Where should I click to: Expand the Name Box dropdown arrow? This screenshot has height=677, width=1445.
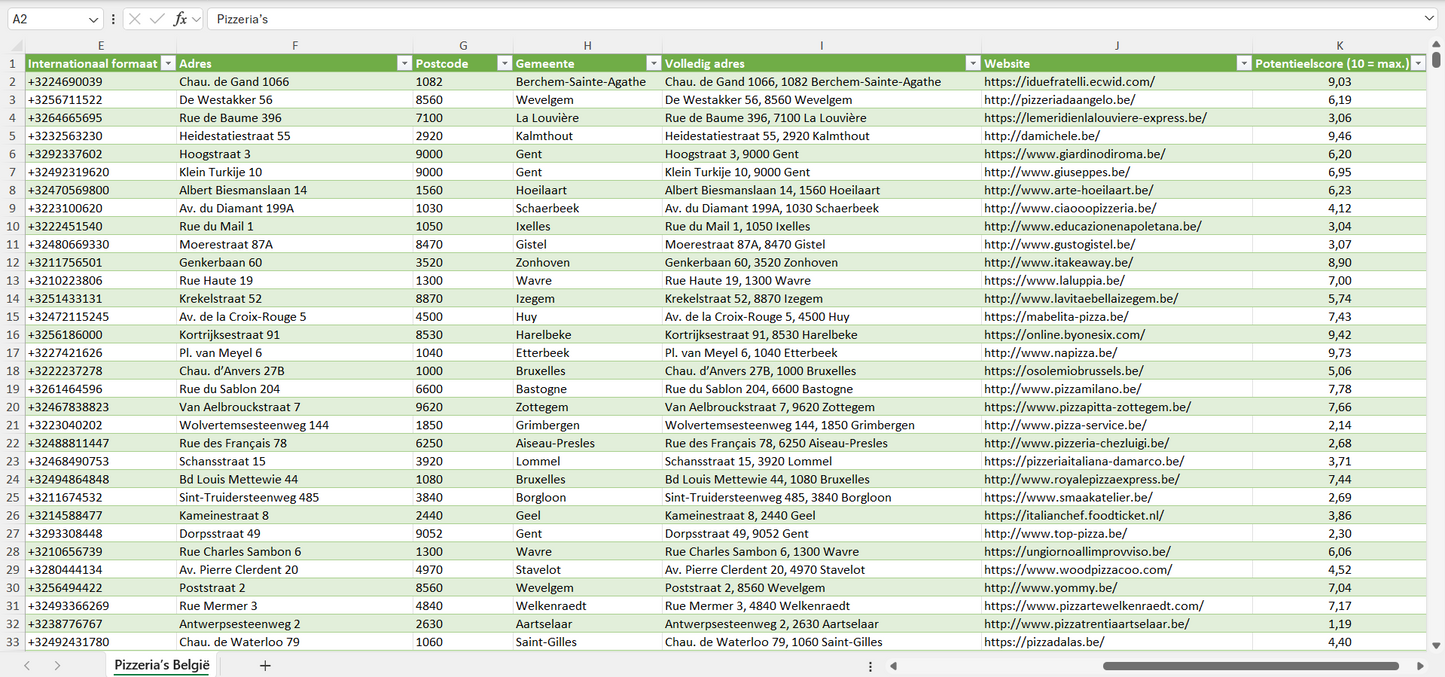click(93, 19)
